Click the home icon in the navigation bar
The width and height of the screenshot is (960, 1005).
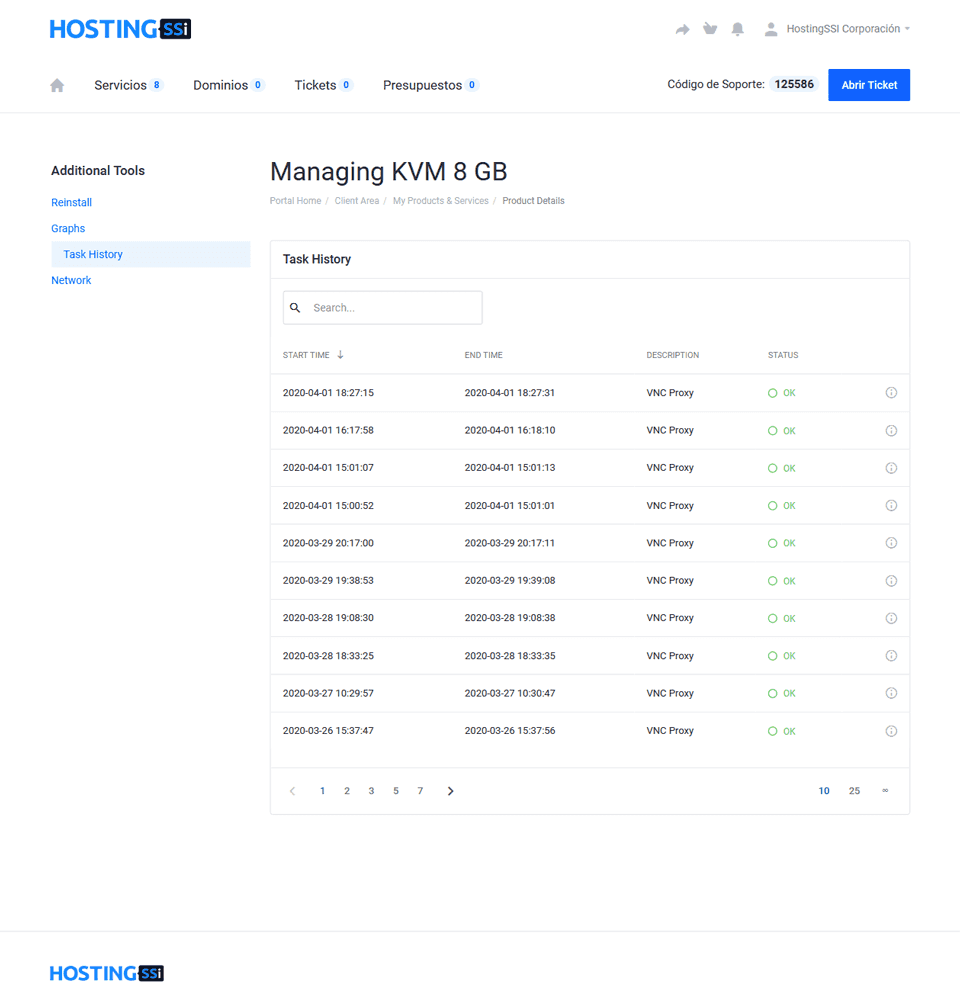coord(56,85)
